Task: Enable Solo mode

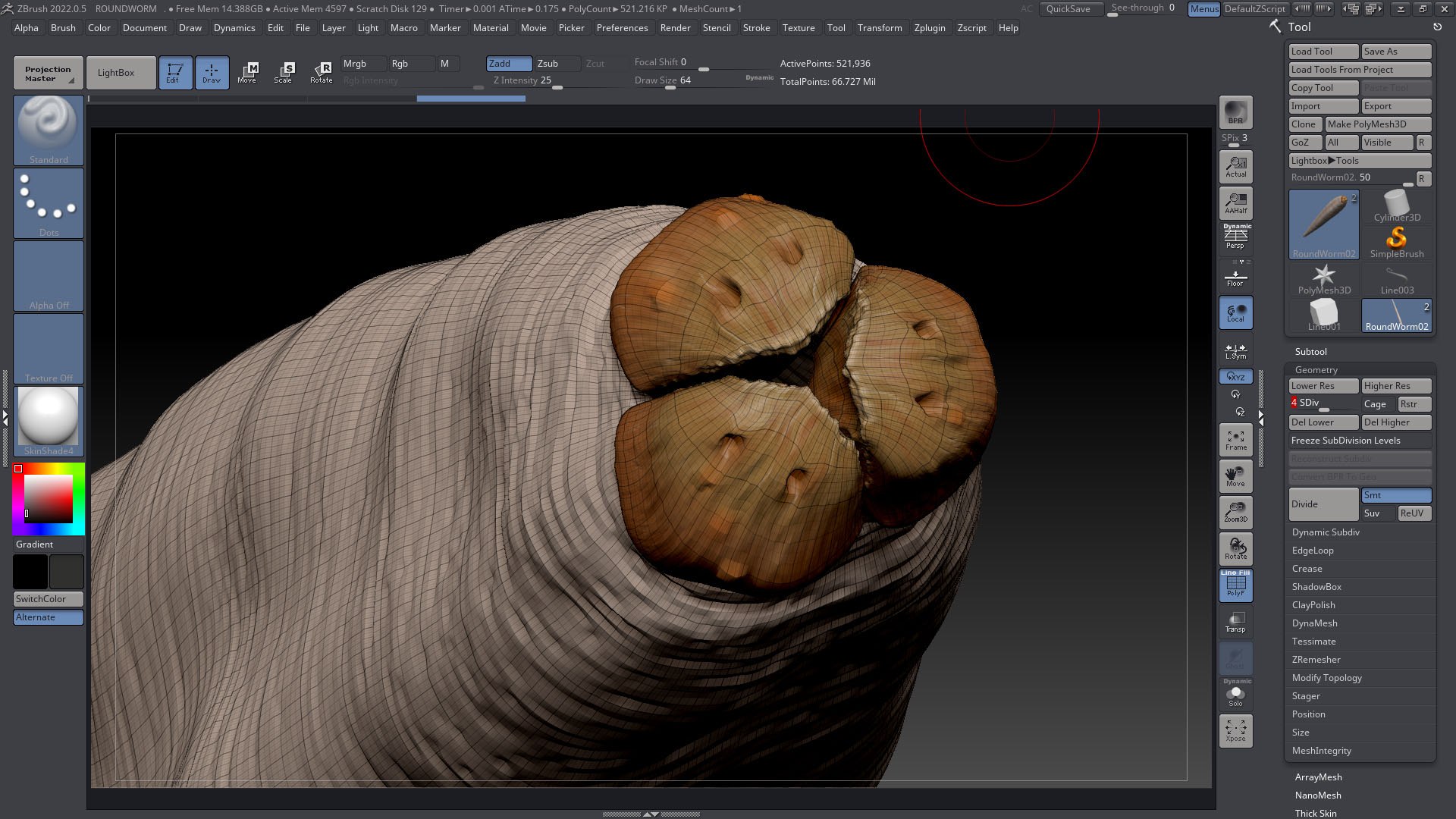Action: click(x=1235, y=692)
